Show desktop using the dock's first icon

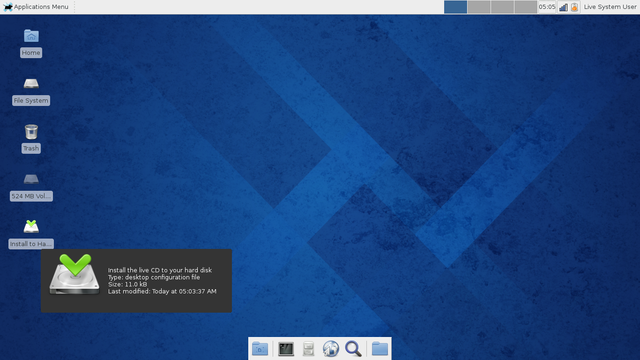(260, 349)
